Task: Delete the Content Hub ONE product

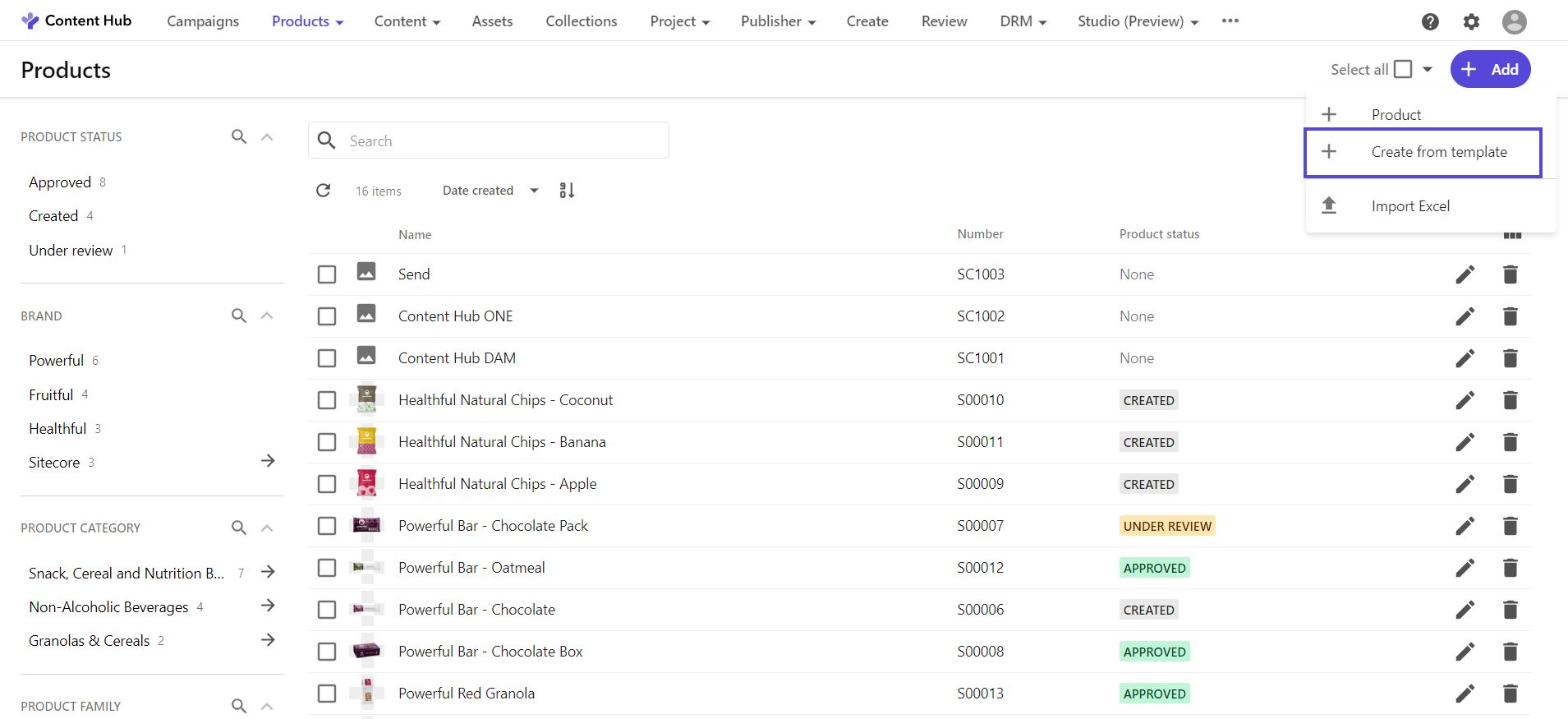Action: coord(1510,316)
